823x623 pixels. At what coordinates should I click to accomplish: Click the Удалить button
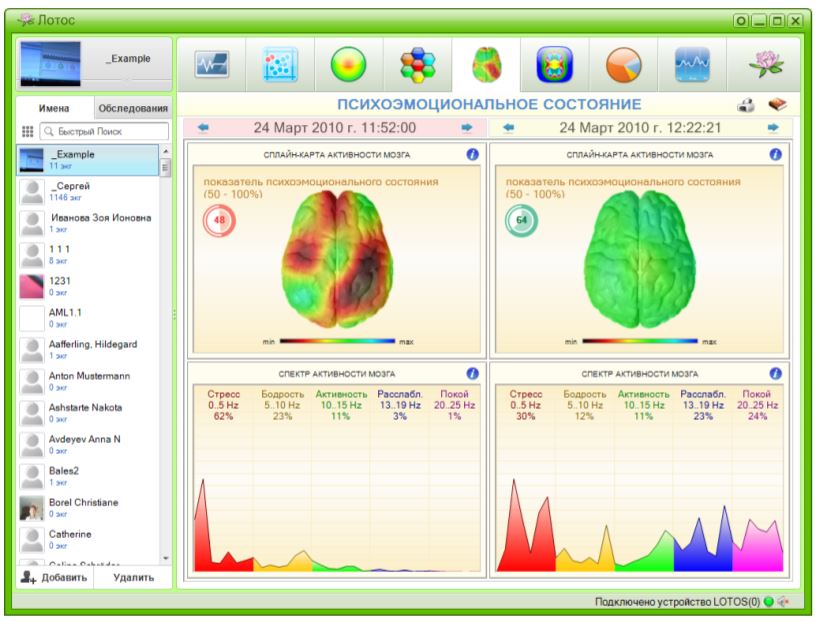pos(133,577)
